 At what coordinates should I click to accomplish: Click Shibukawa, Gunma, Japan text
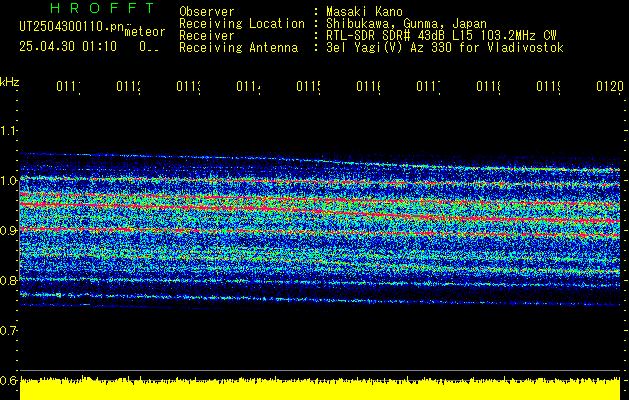pyautogui.click(x=406, y=24)
